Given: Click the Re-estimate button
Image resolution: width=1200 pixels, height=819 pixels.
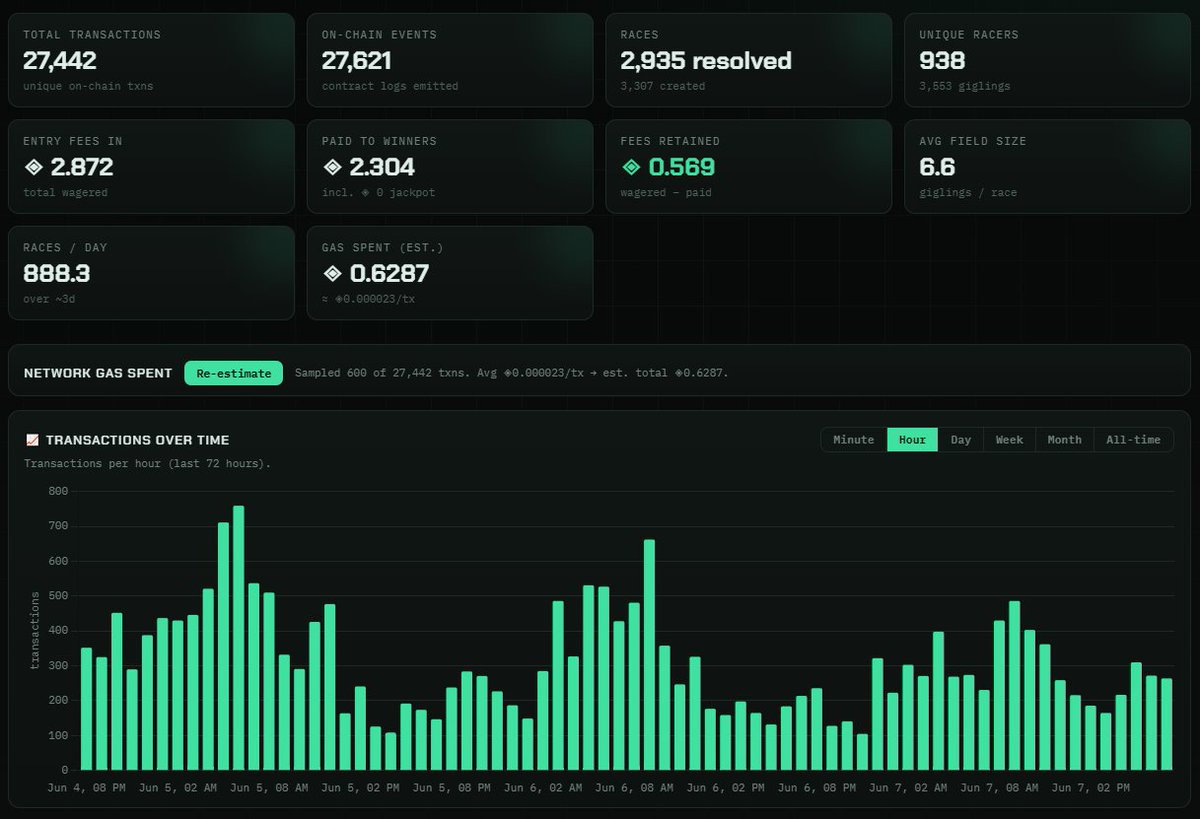Looking at the screenshot, I should [233, 373].
